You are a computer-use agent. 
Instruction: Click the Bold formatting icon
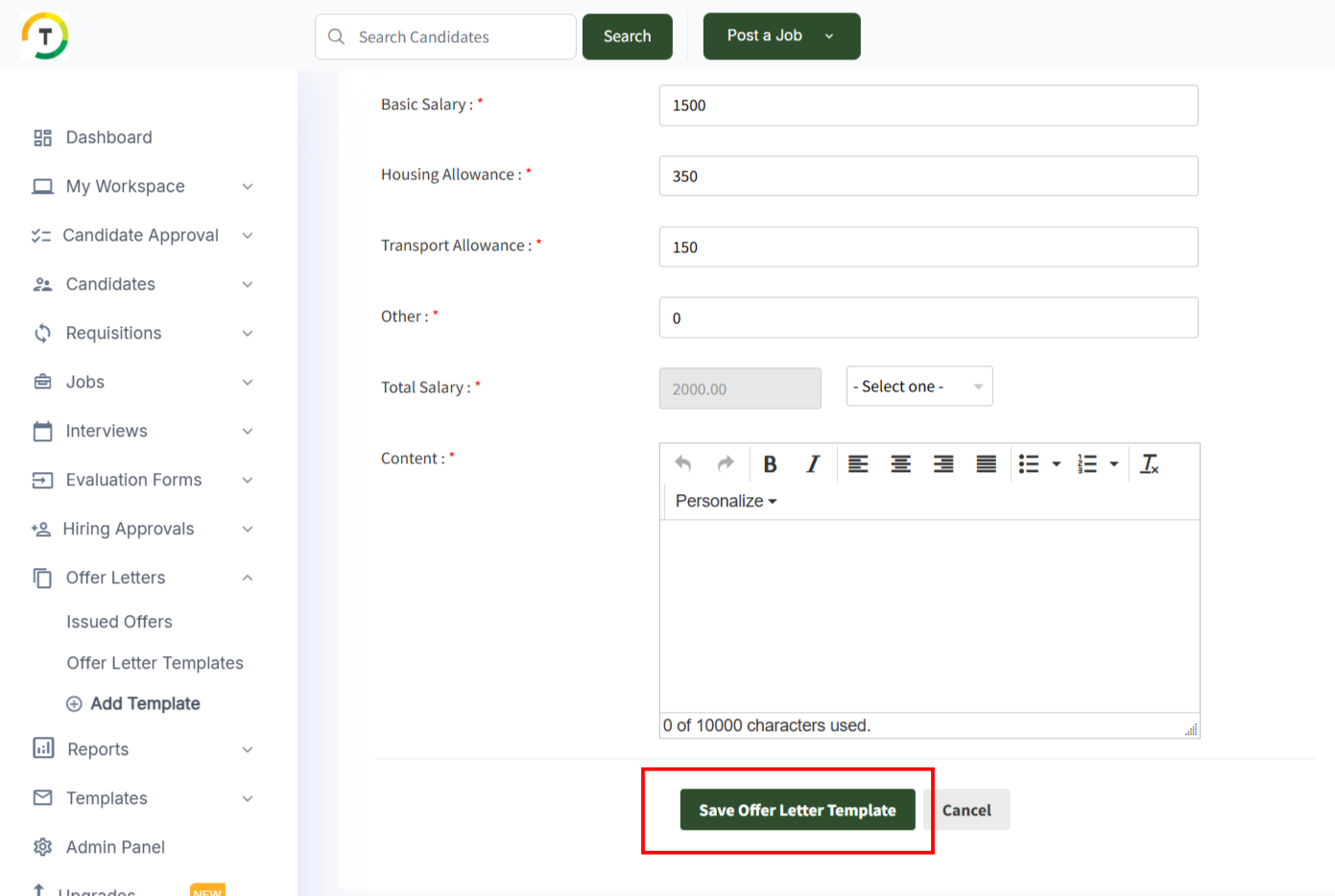(x=770, y=464)
